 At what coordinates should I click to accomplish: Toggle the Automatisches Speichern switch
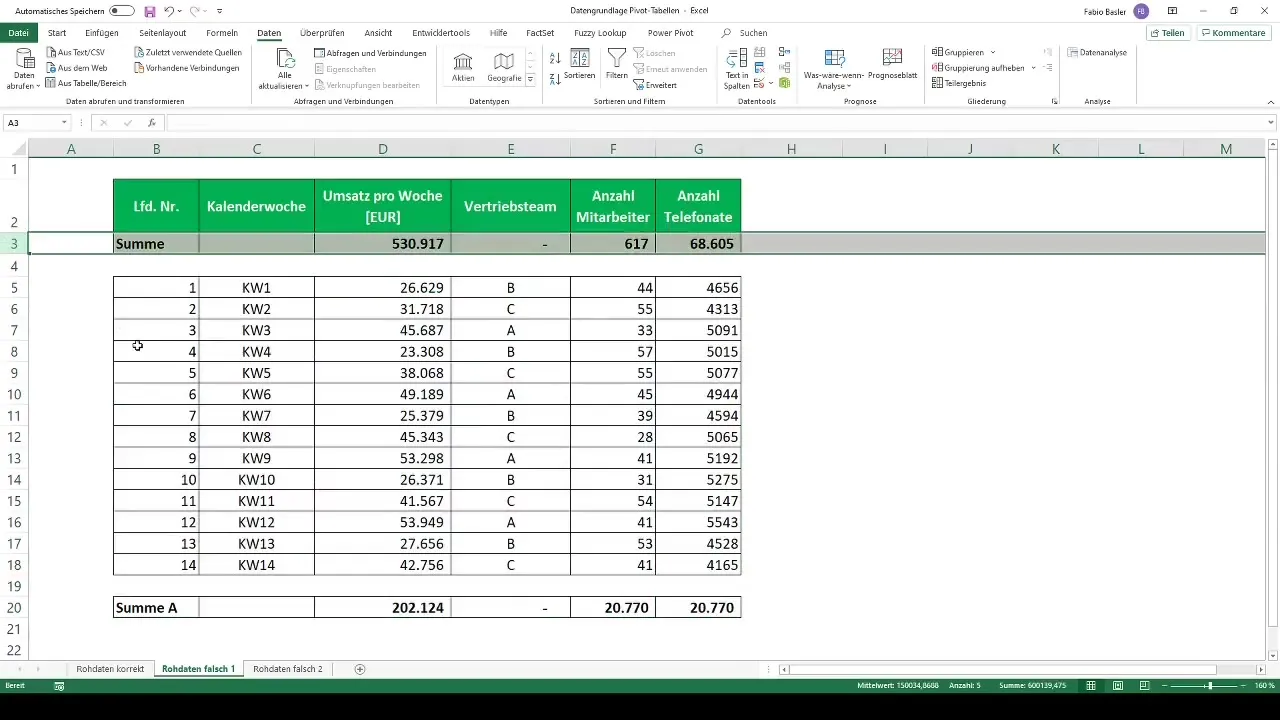coord(122,11)
